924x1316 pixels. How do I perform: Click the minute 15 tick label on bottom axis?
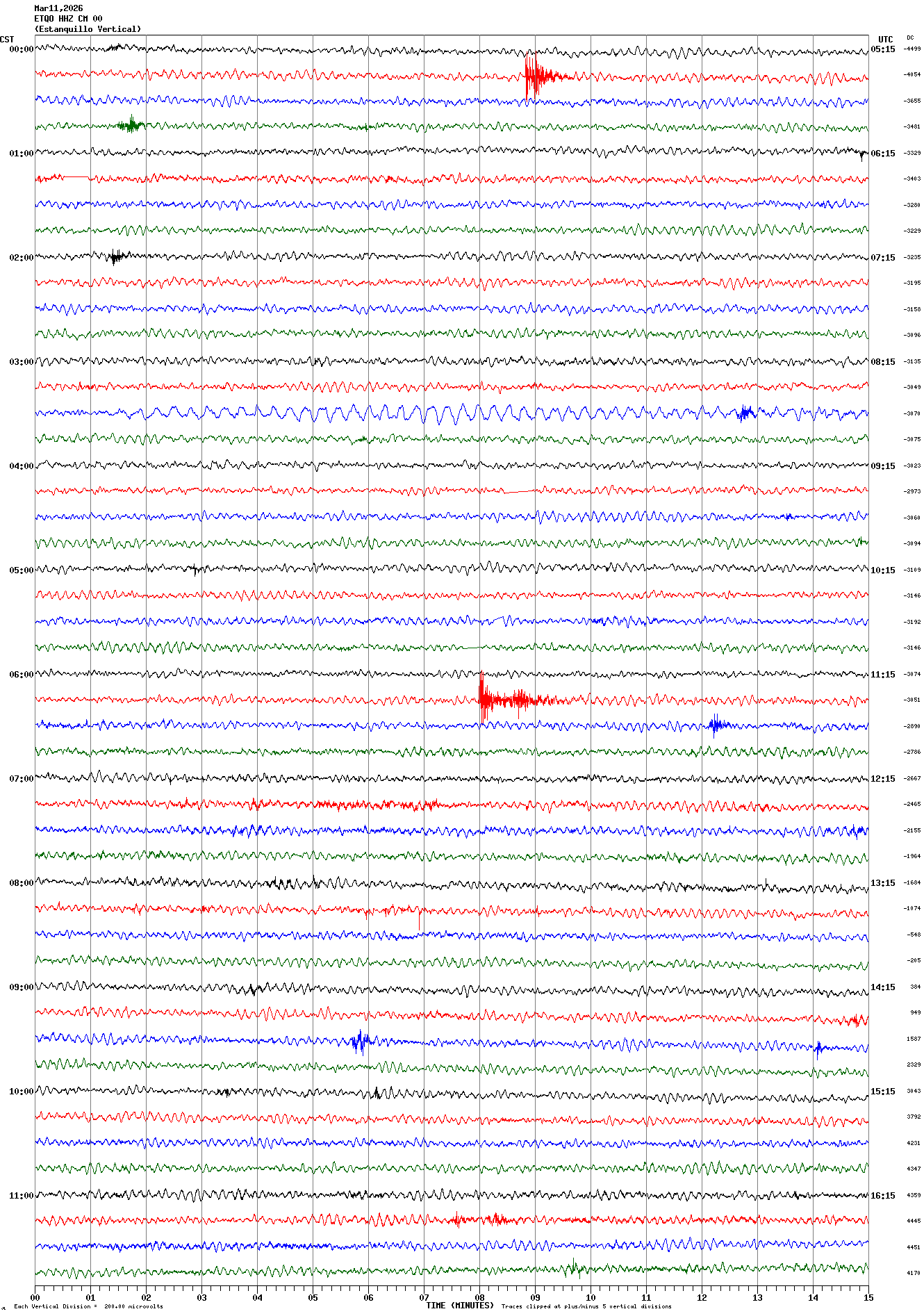(x=868, y=1297)
